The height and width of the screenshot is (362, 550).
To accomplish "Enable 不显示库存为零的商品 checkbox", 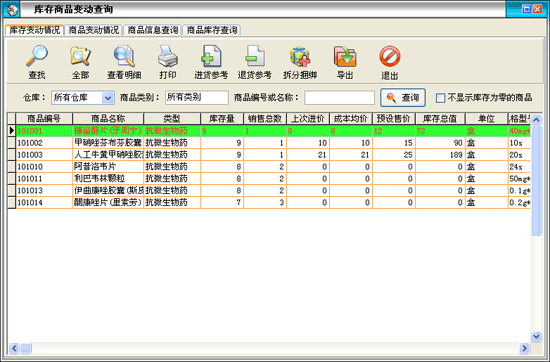I will pyautogui.click(x=440, y=98).
